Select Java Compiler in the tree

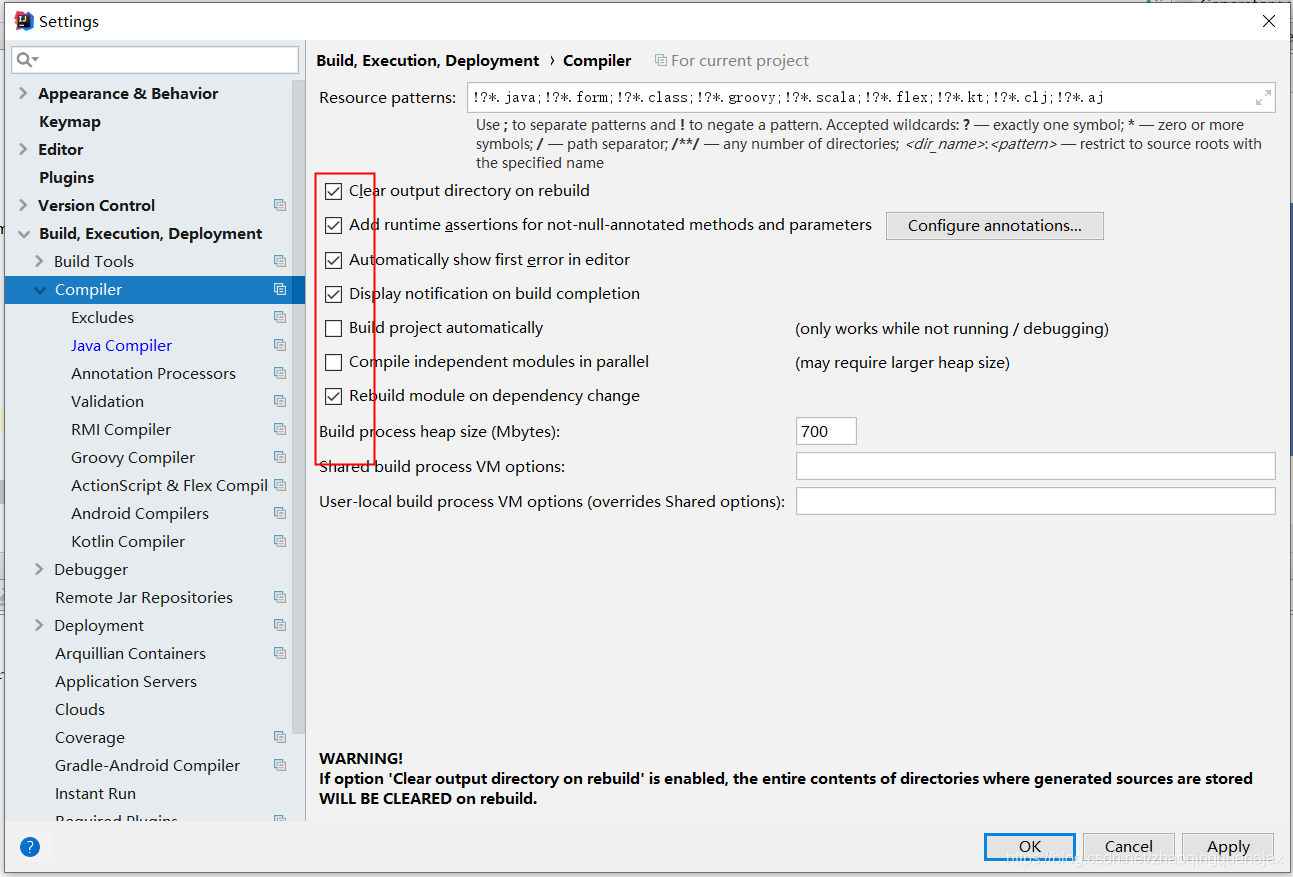[122, 345]
